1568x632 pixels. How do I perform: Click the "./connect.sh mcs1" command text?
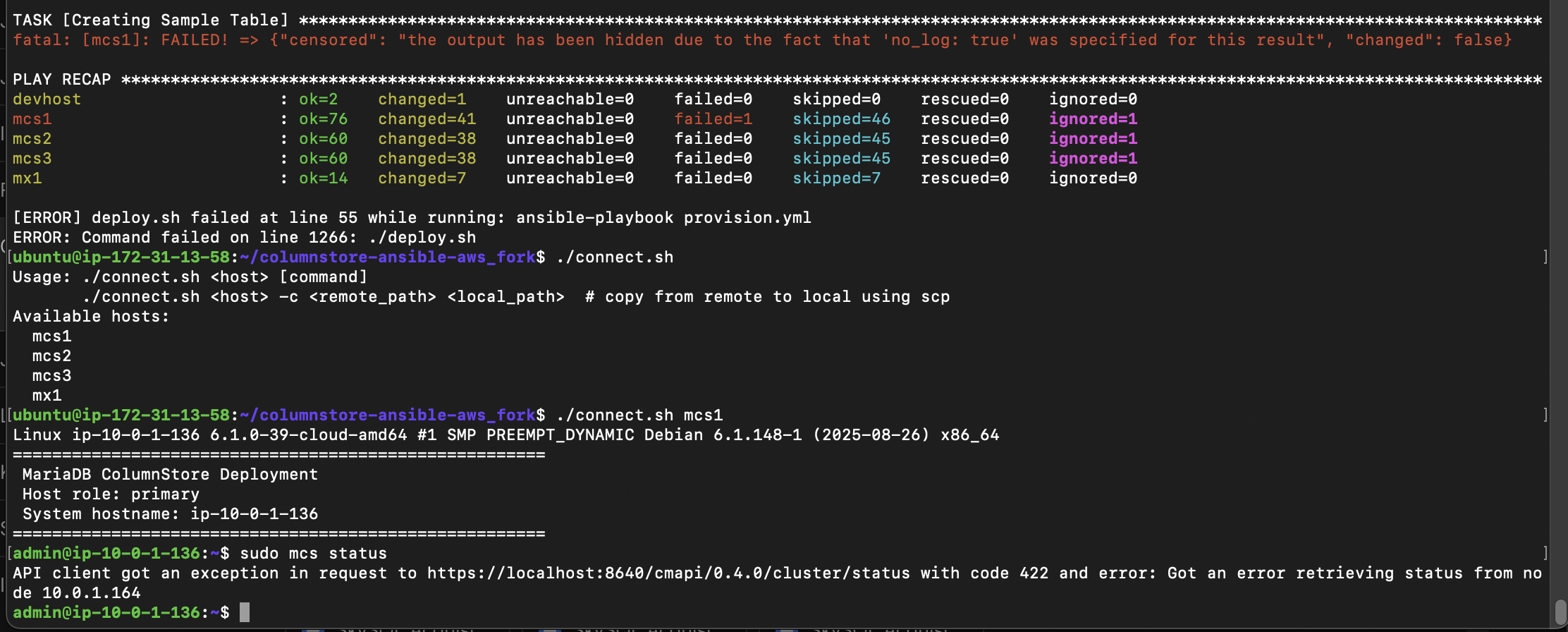pyautogui.click(x=639, y=415)
